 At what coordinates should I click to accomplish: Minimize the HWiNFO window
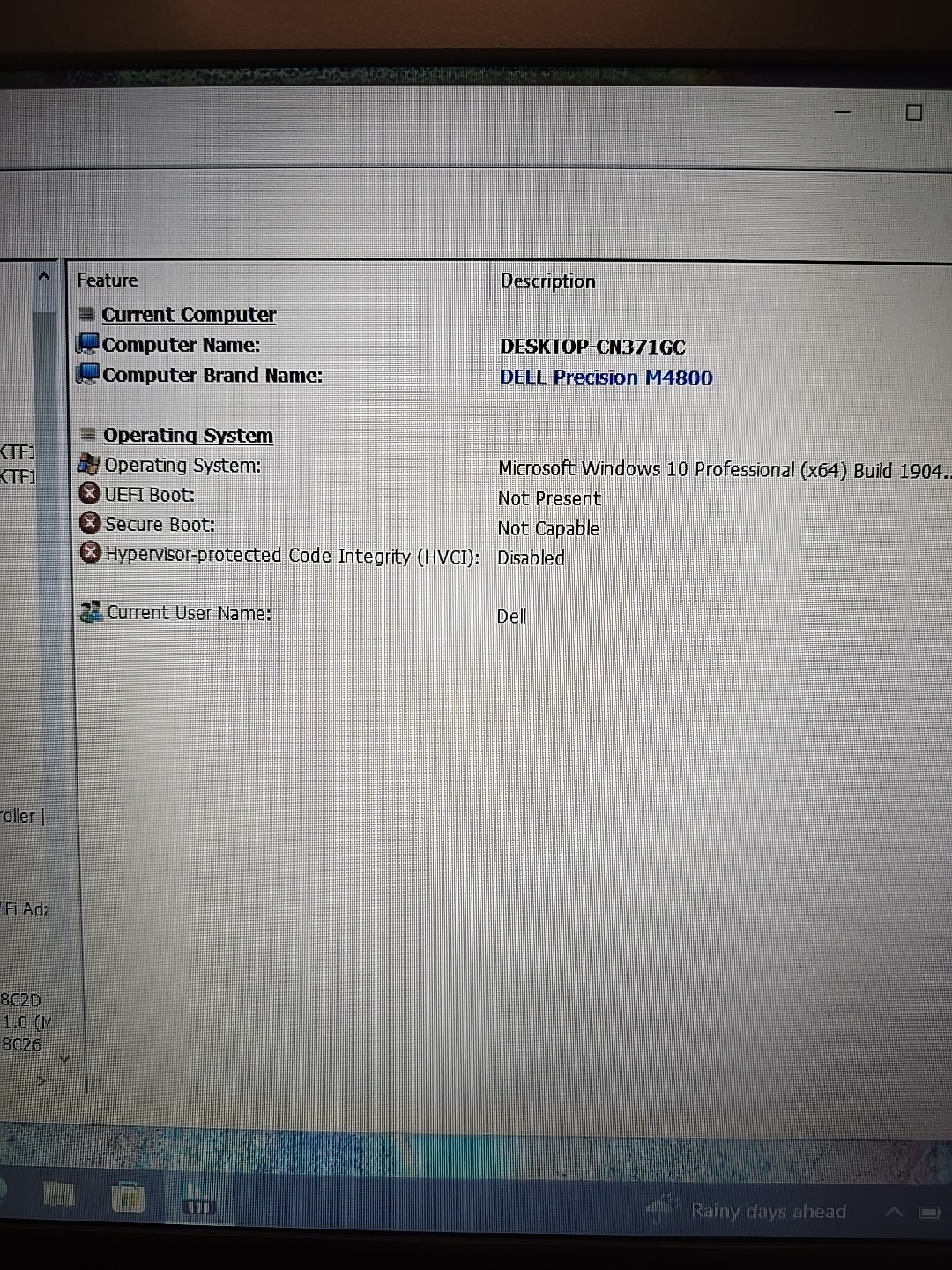point(844,112)
